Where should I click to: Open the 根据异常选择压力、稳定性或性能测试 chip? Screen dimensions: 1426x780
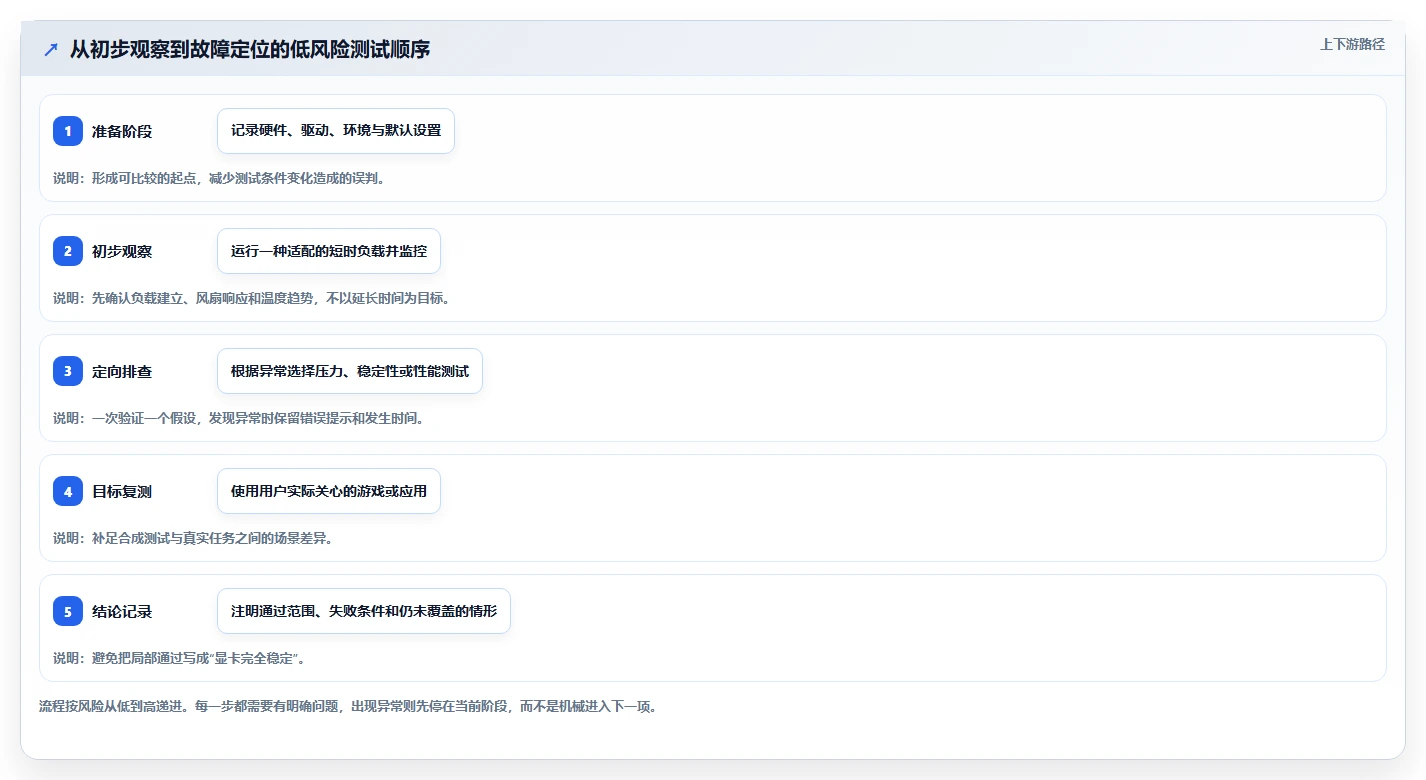tap(350, 371)
